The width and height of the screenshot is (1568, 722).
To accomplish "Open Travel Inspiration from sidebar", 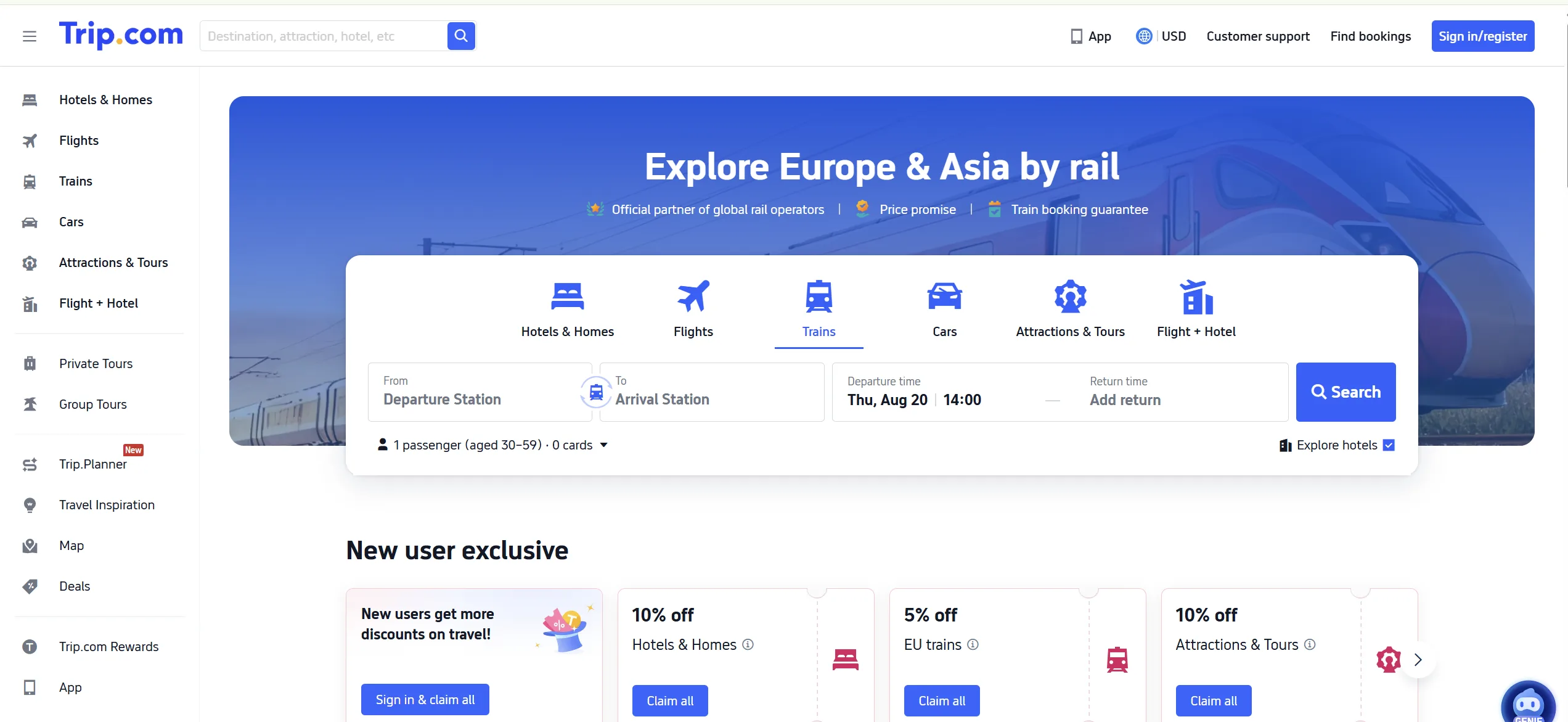I will (x=107, y=505).
